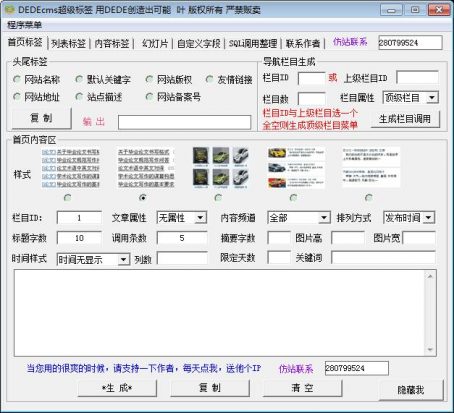Click the linked text list style thumbnail
The image size is (454, 413).
coord(71,168)
